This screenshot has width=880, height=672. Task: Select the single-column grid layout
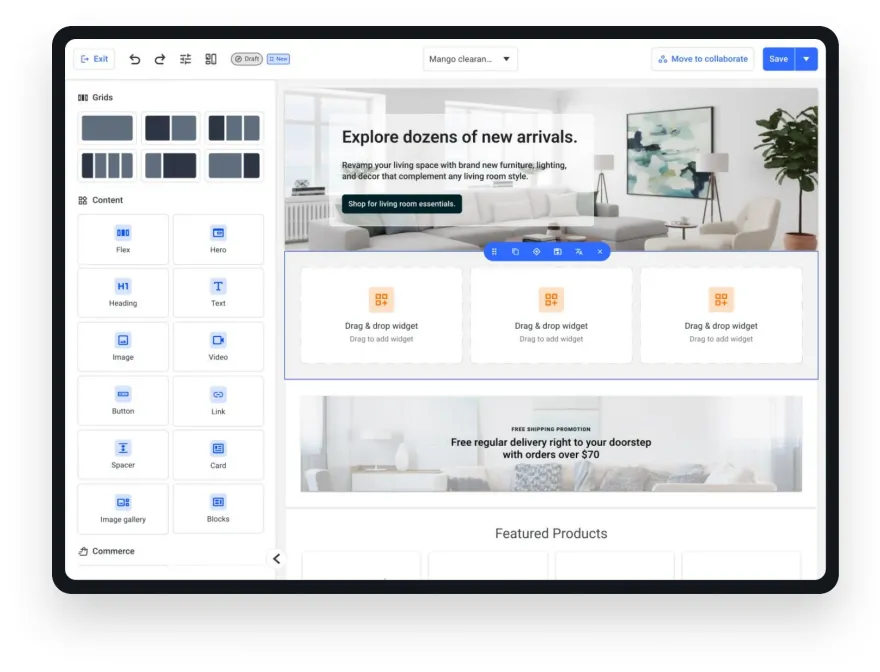107,128
